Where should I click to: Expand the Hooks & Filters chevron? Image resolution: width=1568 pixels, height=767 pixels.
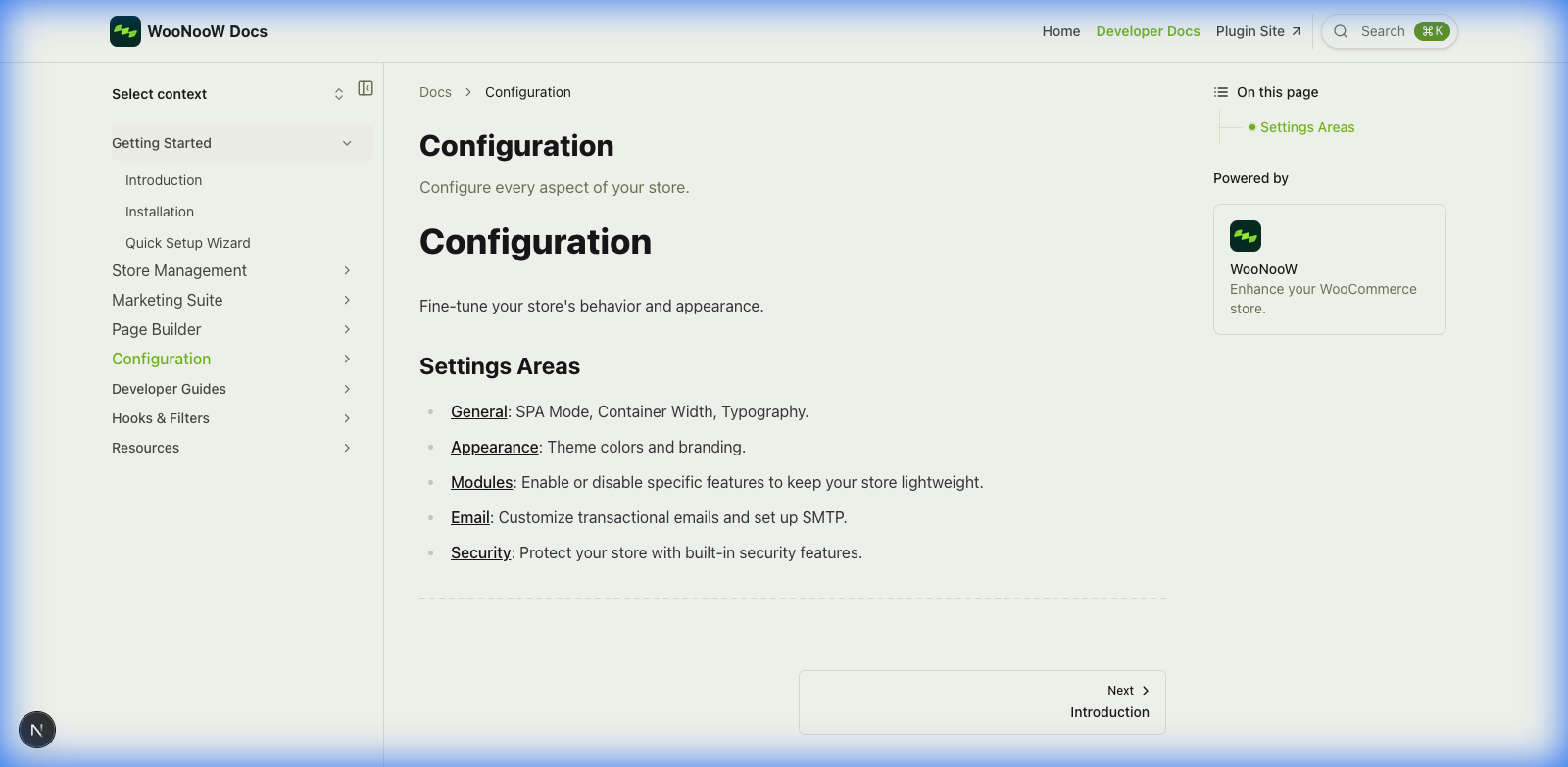tap(347, 418)
